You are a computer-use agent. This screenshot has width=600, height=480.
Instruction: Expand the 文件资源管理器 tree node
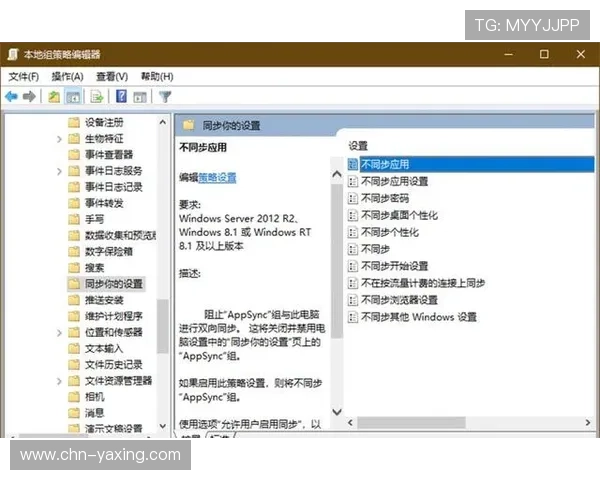(x=59, y=381)
